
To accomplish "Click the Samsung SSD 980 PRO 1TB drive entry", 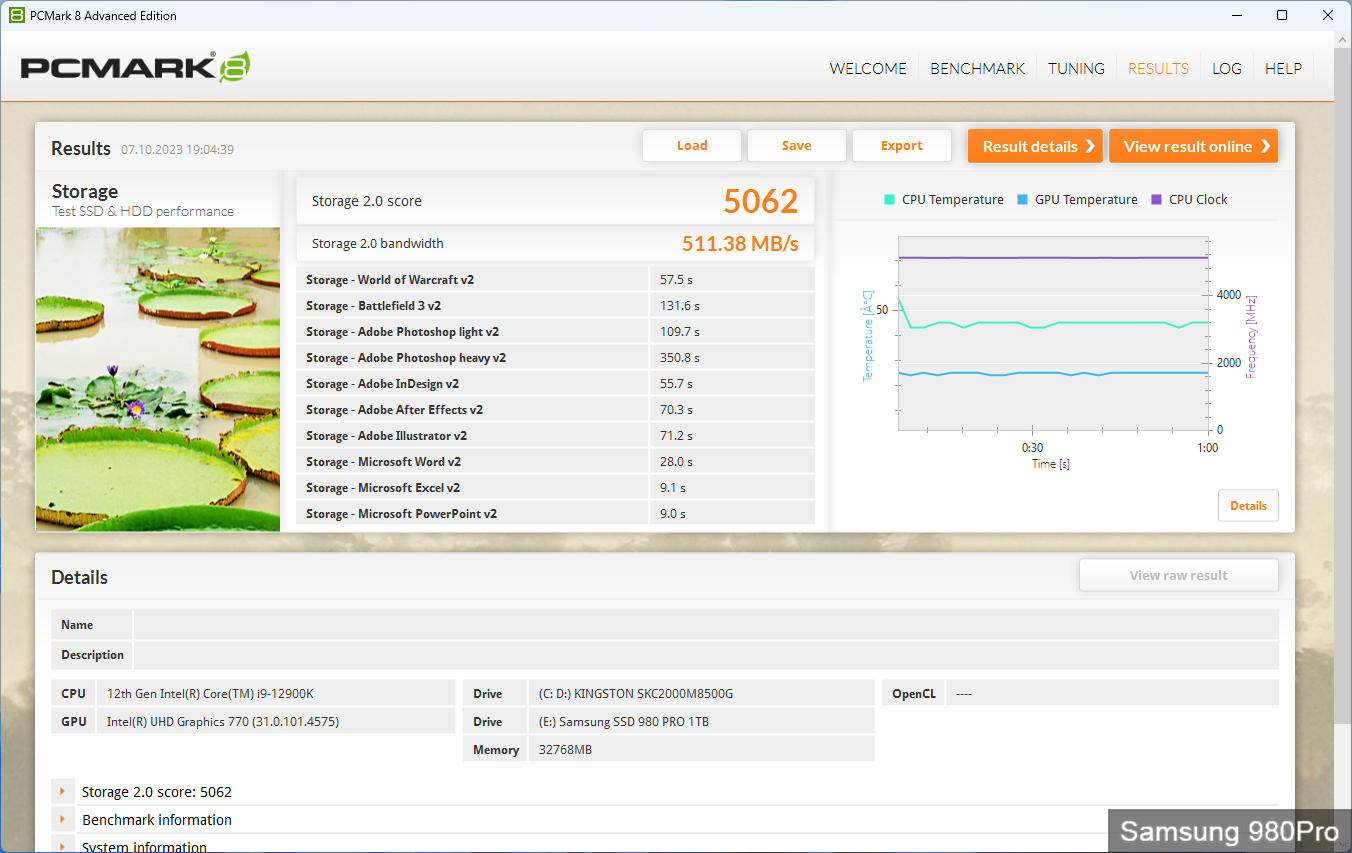I will 701,721.
